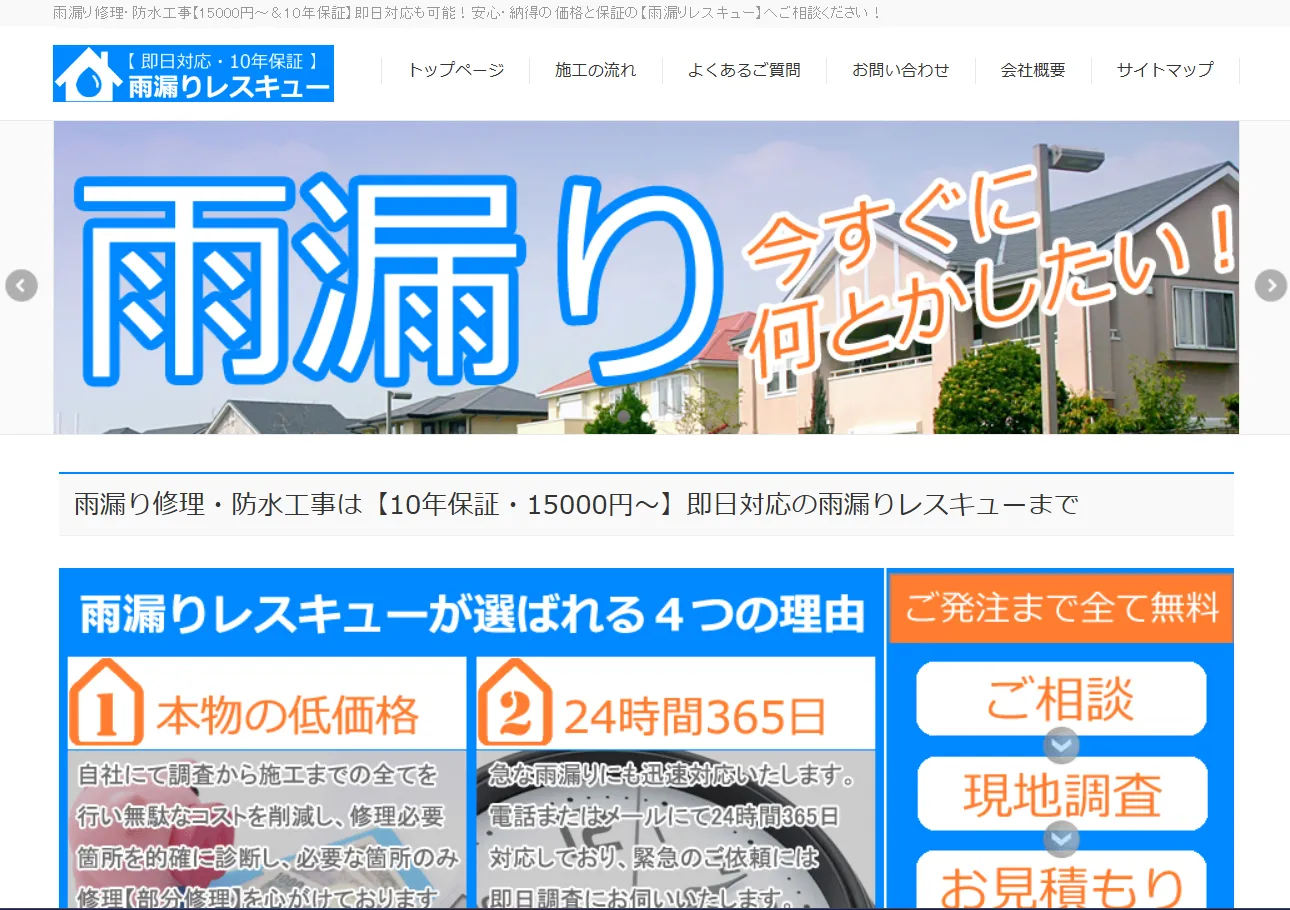Open the 施工の流れ menu item
The image size is (1290, 910).
[x=595, y=70]
